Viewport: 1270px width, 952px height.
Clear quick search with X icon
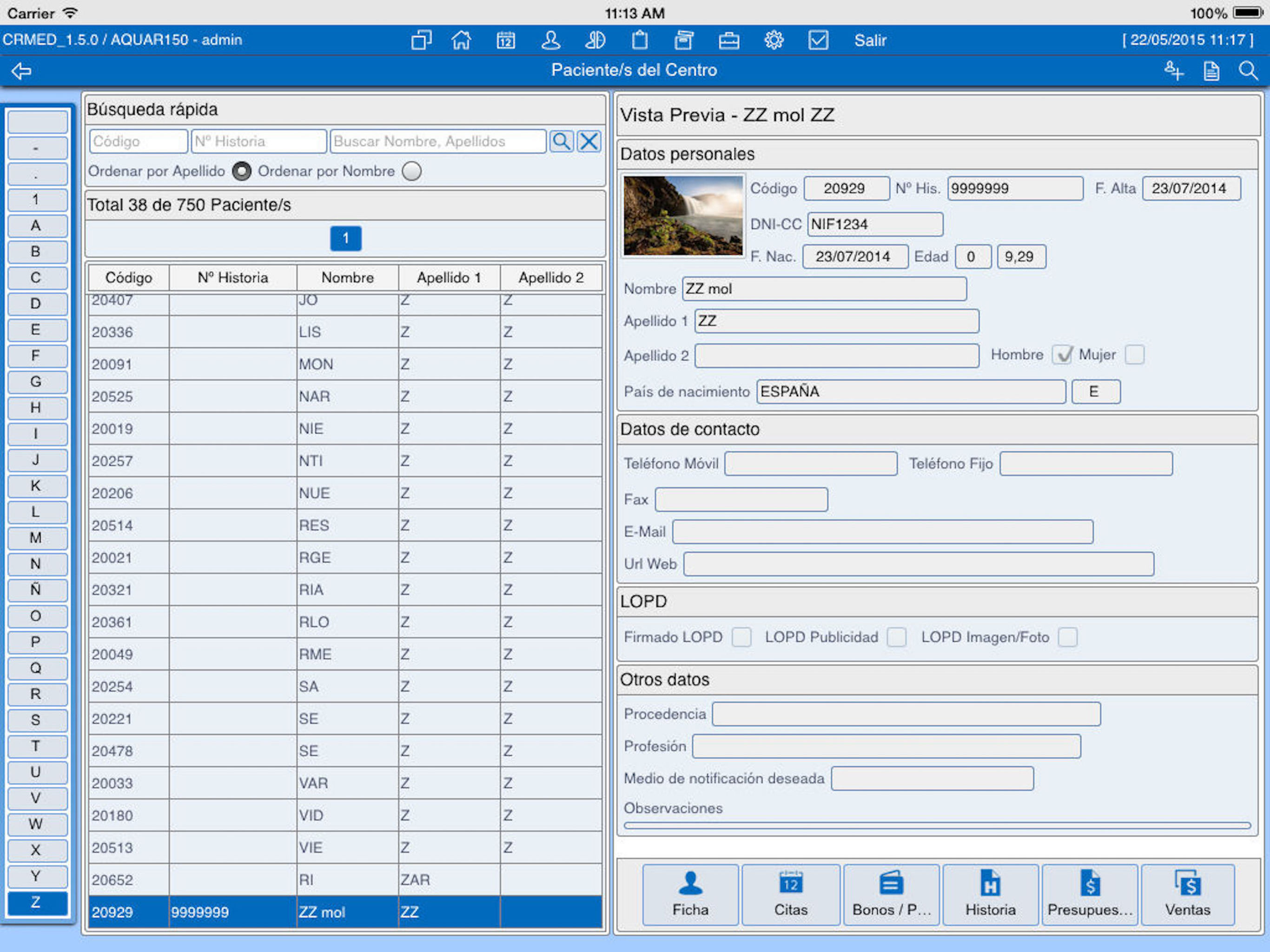click(589, 141)
